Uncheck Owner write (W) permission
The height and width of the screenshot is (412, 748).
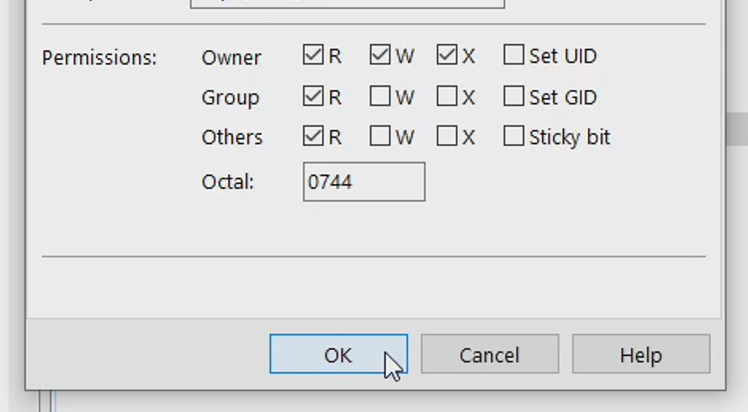[x=380, y=56]
